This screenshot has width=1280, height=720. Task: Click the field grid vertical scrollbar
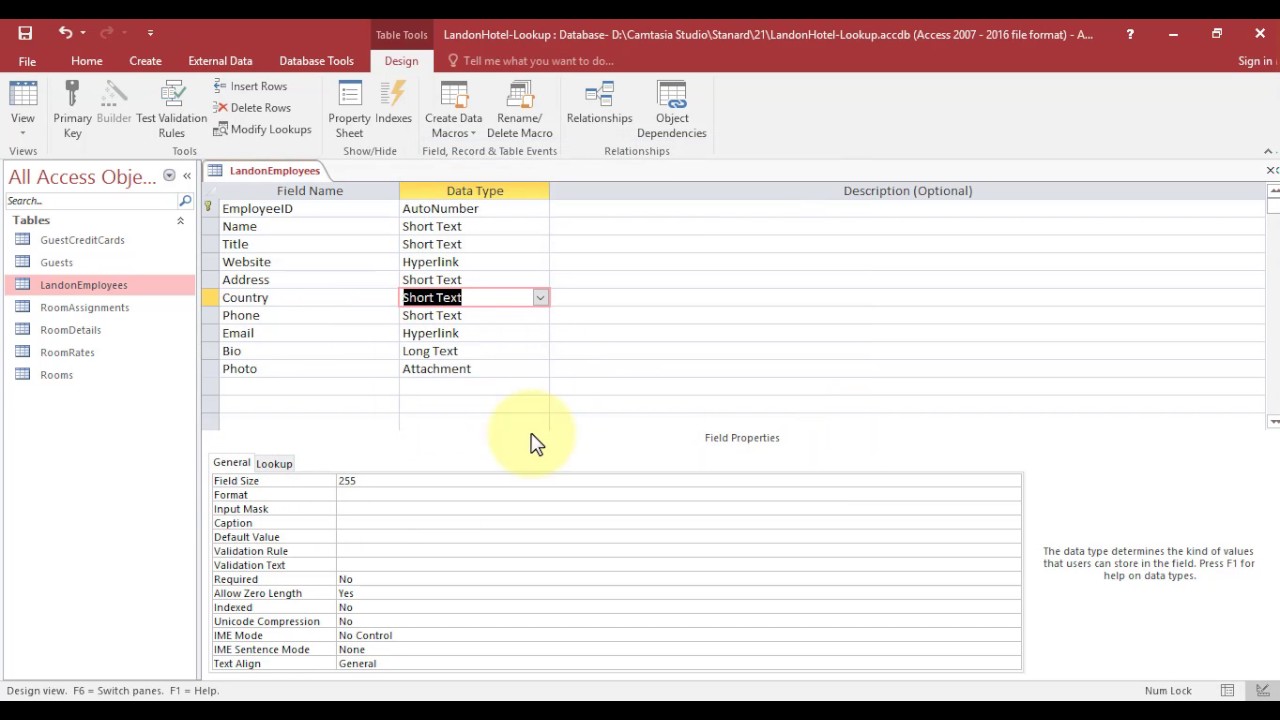1273,305
